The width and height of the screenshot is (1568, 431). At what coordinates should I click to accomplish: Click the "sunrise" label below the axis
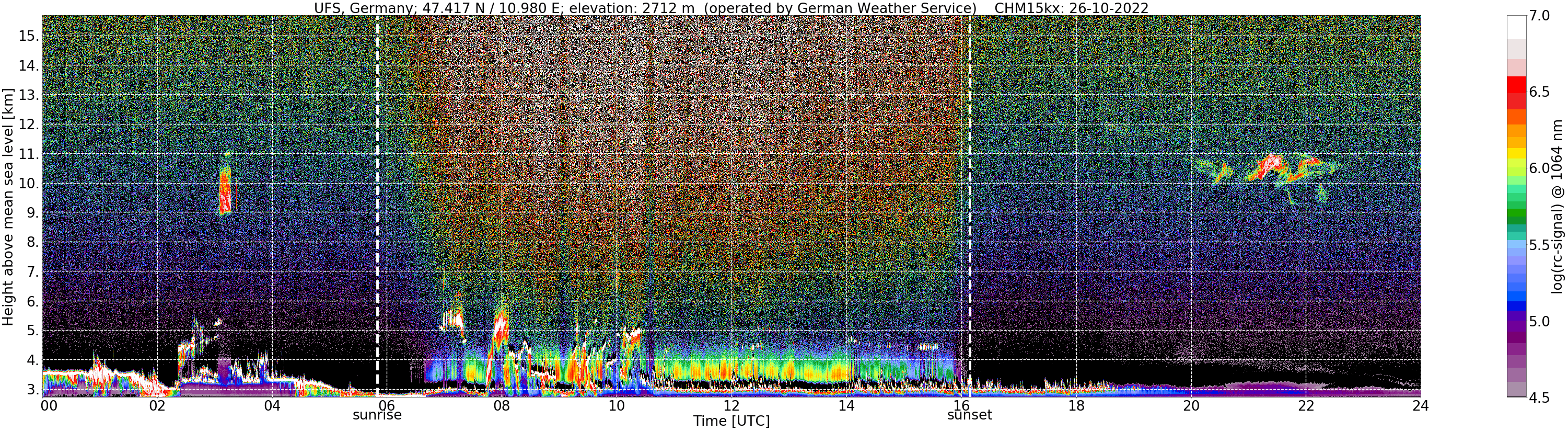click(x=377, y=415)
